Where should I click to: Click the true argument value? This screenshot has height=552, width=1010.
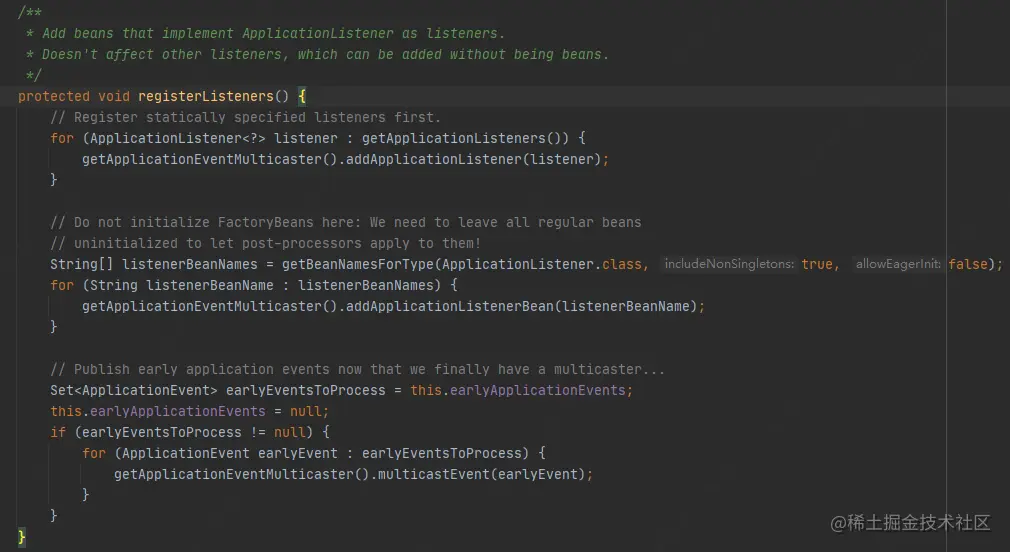tap(817, 264)
